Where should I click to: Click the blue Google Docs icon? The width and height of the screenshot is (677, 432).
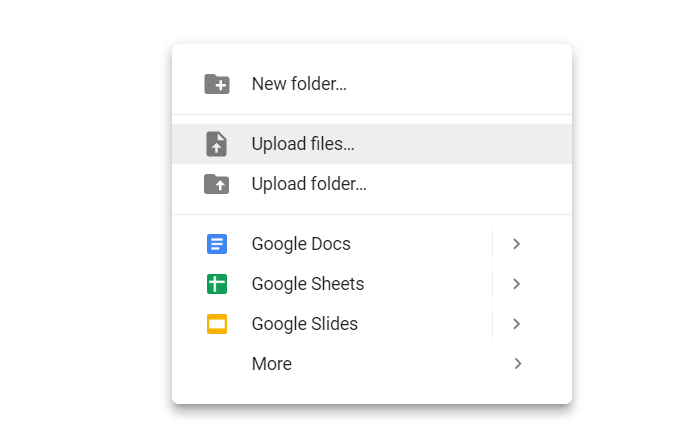click(217, 244)
